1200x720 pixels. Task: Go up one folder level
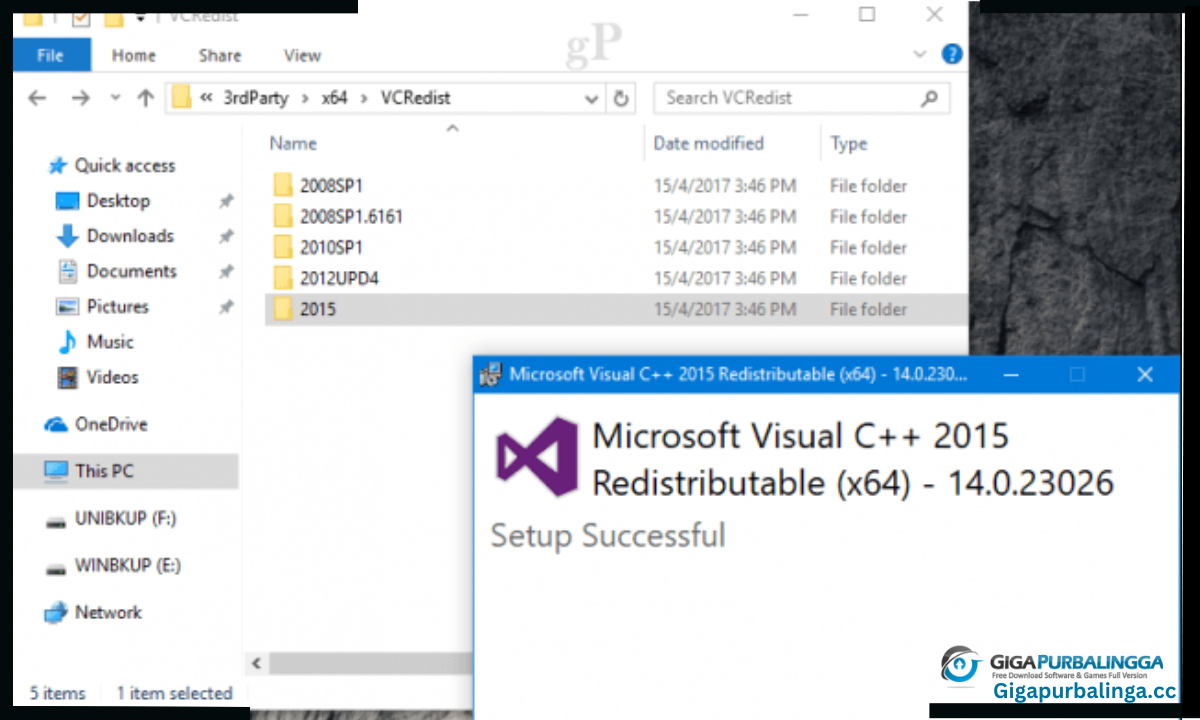(x=146, y=98)
